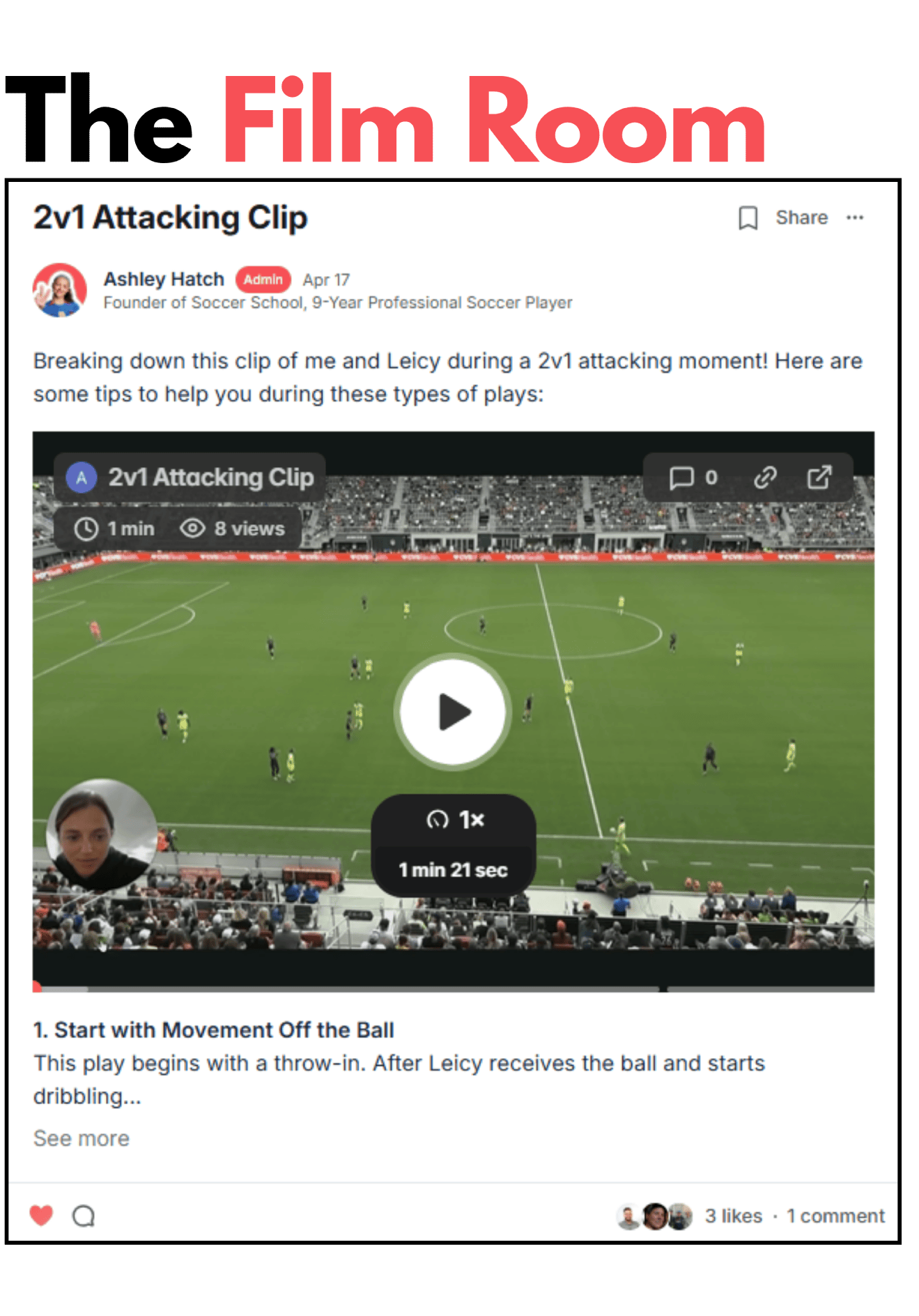Copy the video link with chain icon
Screen dimensions: 919x1316
pyautogui.click(x=765, y=477)
